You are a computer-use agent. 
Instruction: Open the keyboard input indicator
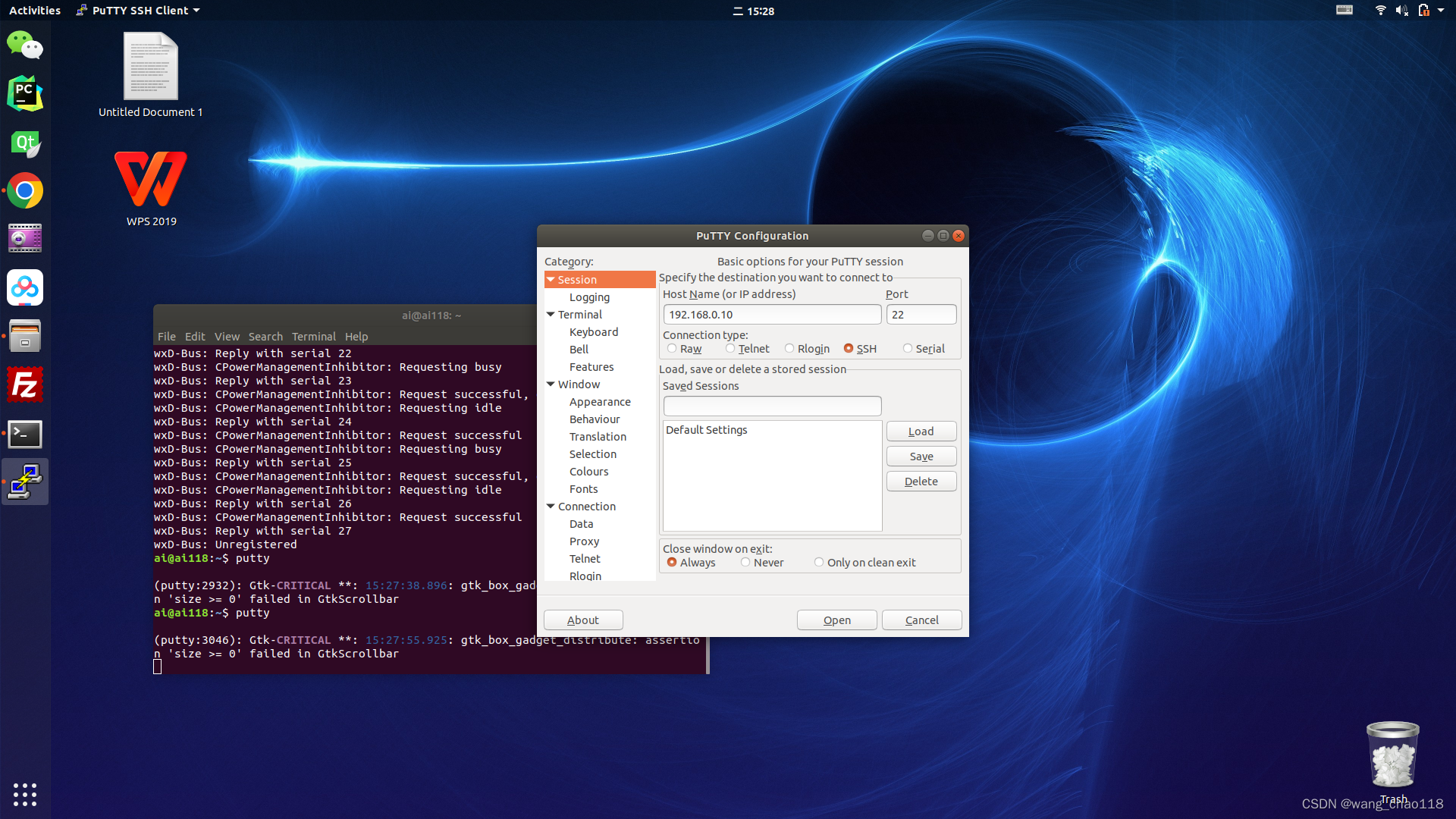[x=1344, y=11]
